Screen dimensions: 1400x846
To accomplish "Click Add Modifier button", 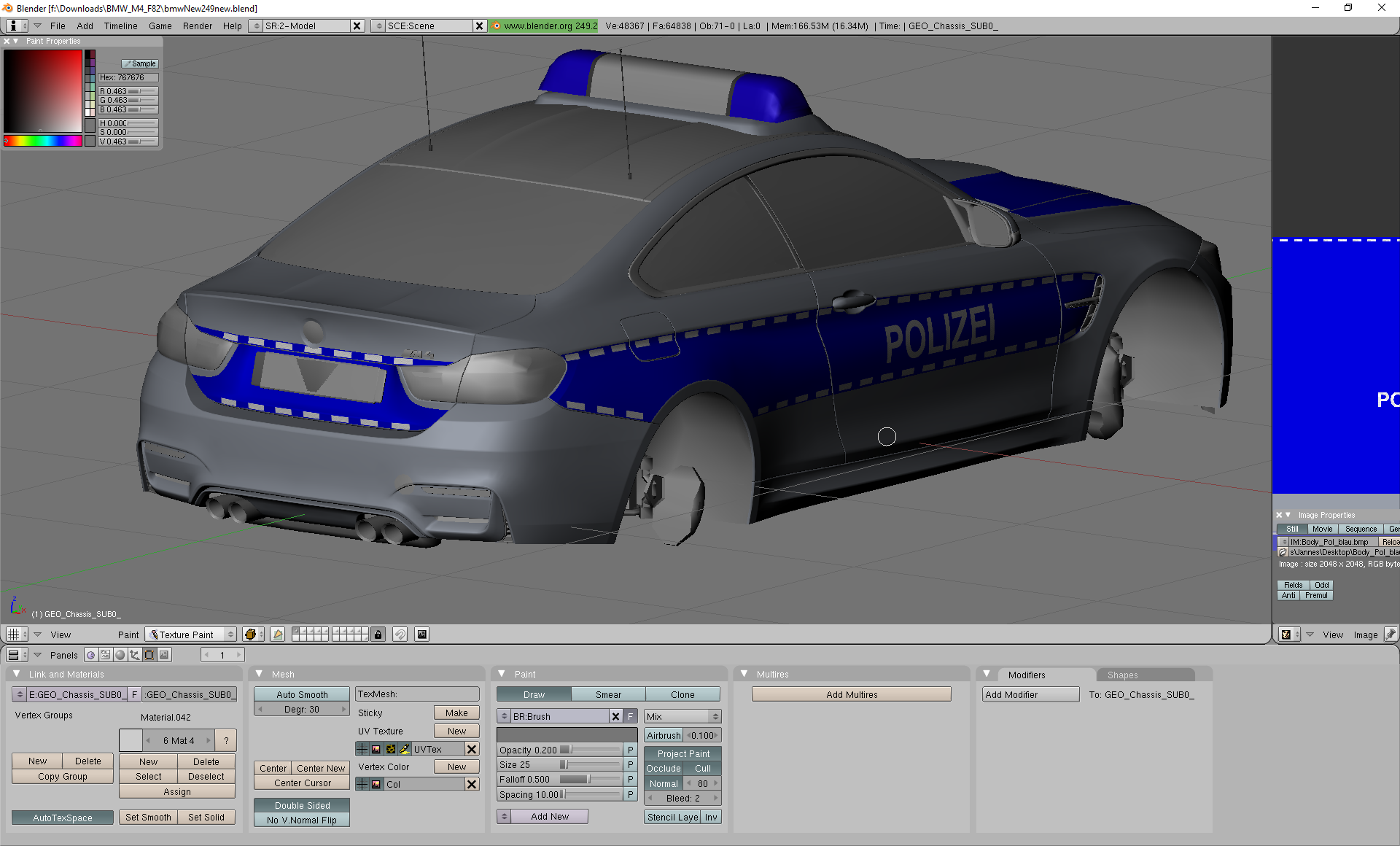I will [x=1030, y=694].
